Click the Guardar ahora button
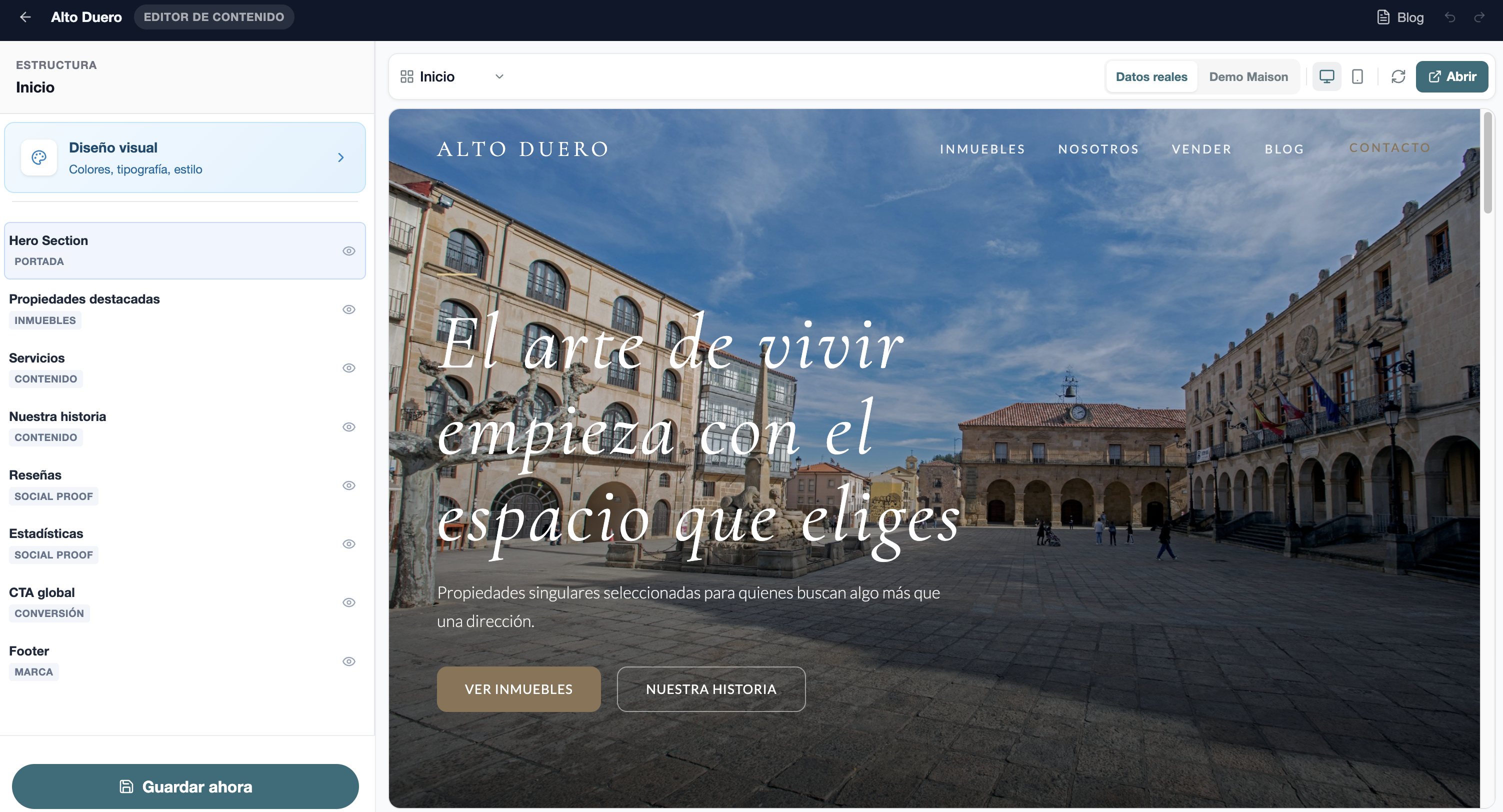The height and width of the screenshot is (812, 1503). [185, 786]
